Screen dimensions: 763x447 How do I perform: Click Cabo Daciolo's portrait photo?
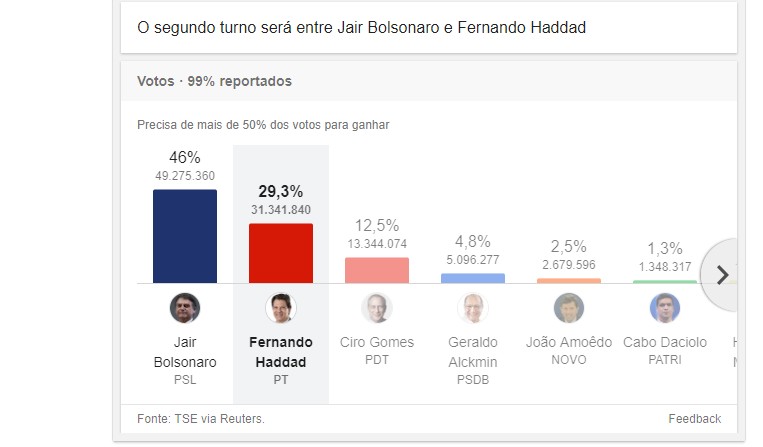click(x=665, y=308)
